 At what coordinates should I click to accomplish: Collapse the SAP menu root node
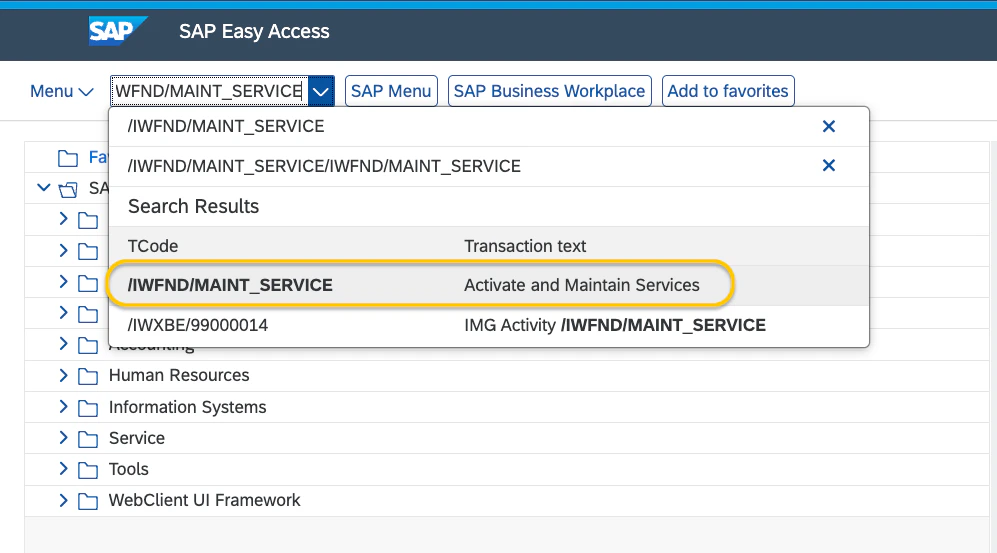point(43,188)
